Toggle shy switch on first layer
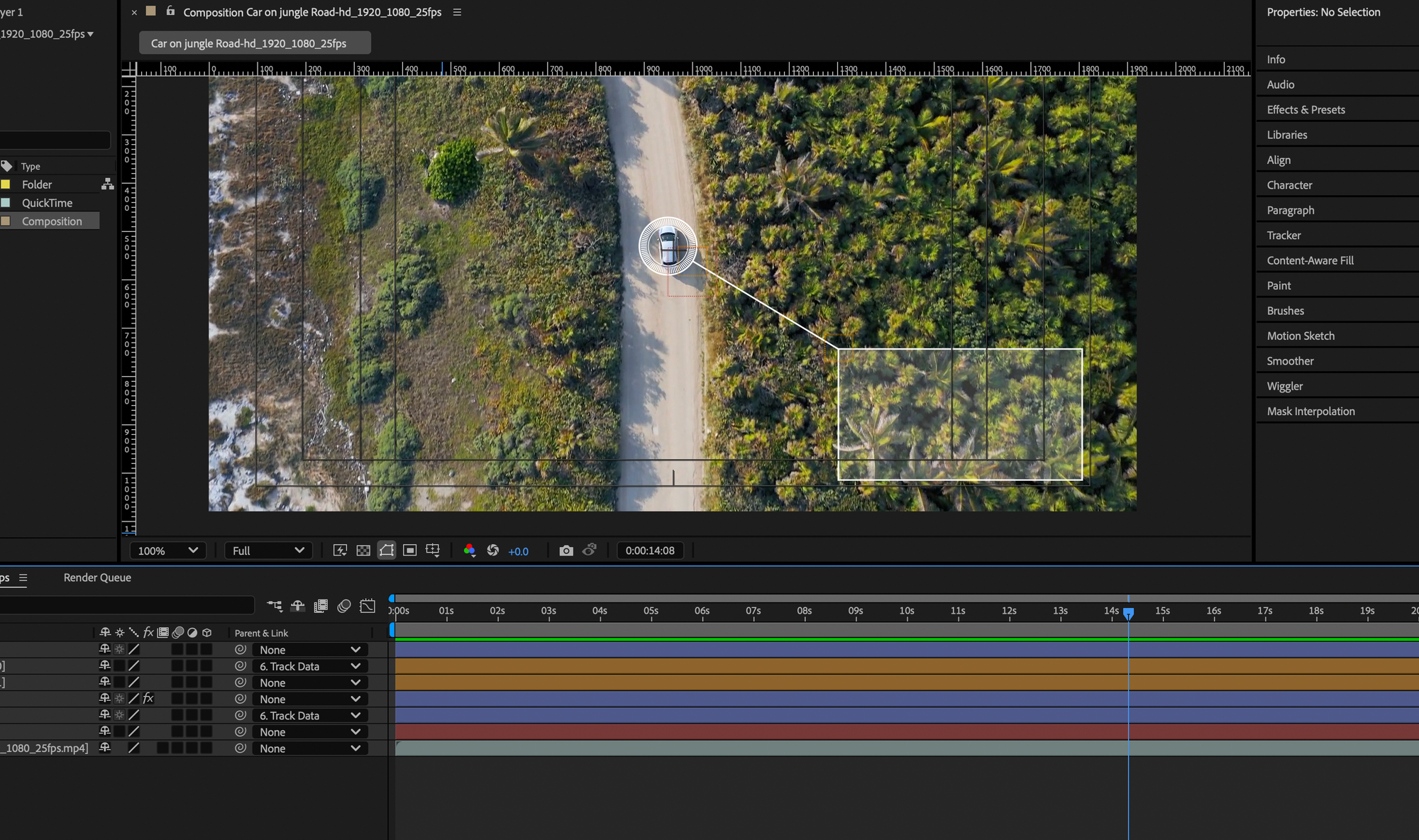The image size is (1419, 840). coord(105,649)
